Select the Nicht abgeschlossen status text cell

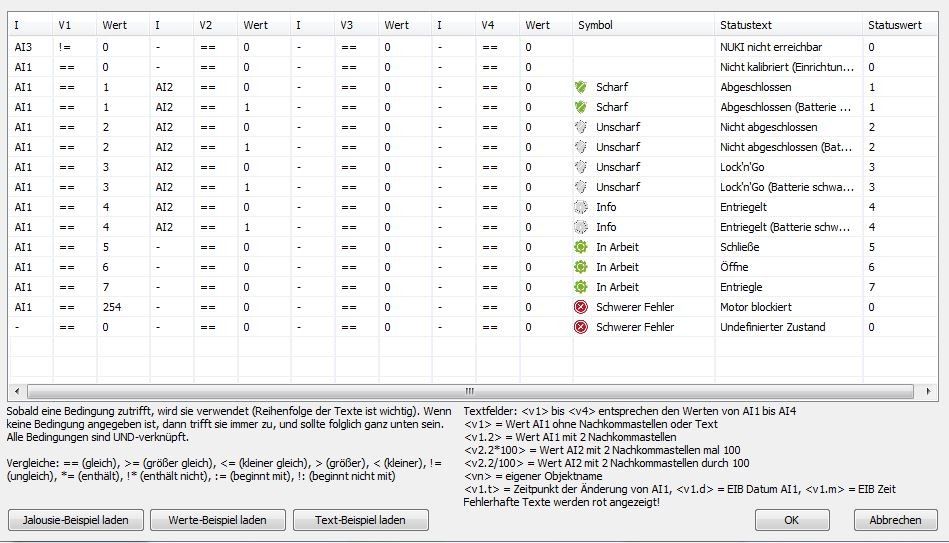769,127
